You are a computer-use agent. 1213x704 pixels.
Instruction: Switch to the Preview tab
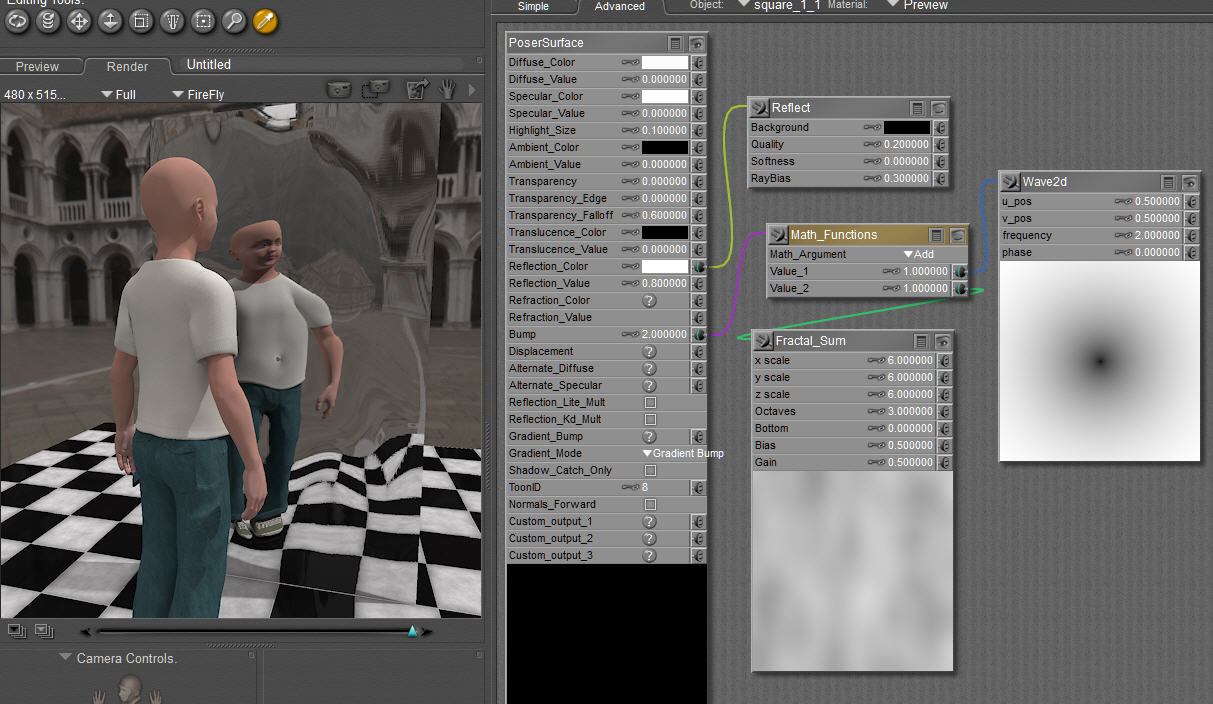coord(37,67)
